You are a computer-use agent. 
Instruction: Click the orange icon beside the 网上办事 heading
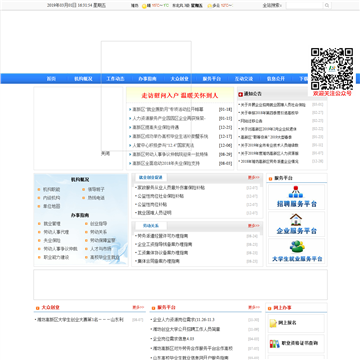click(270, 308)
